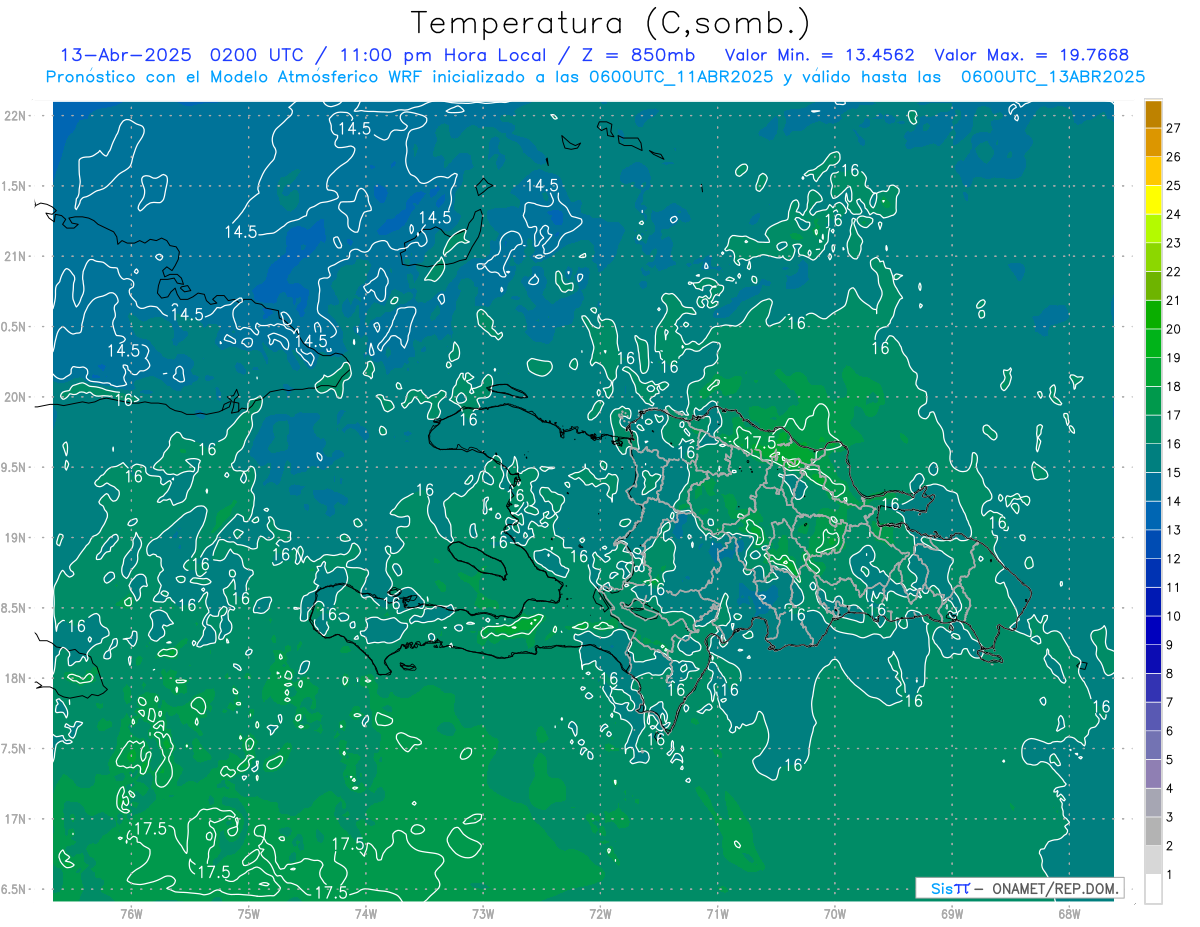The height and width of the screenshot is (927, 1200).
Task: Pick the bright yellow swatch between 24 and 25
Action: tap(1154, 200)
